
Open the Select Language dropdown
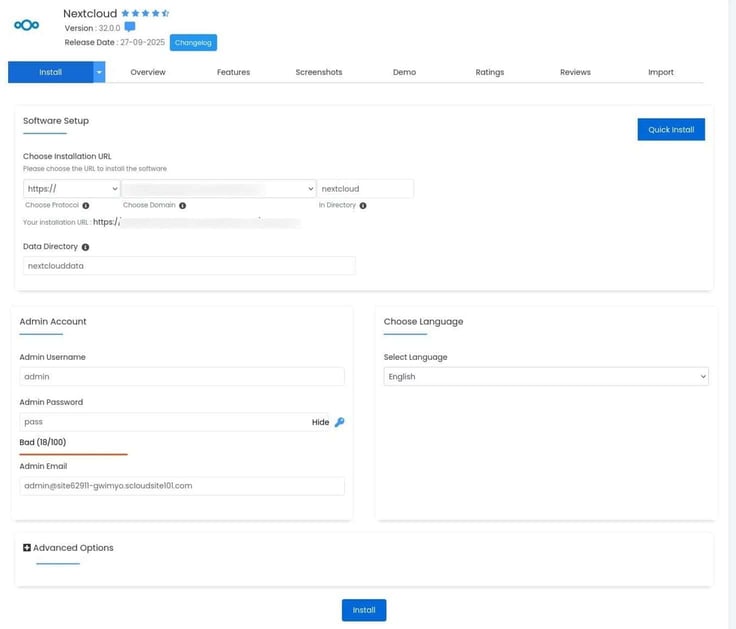[x=546, y=376]
